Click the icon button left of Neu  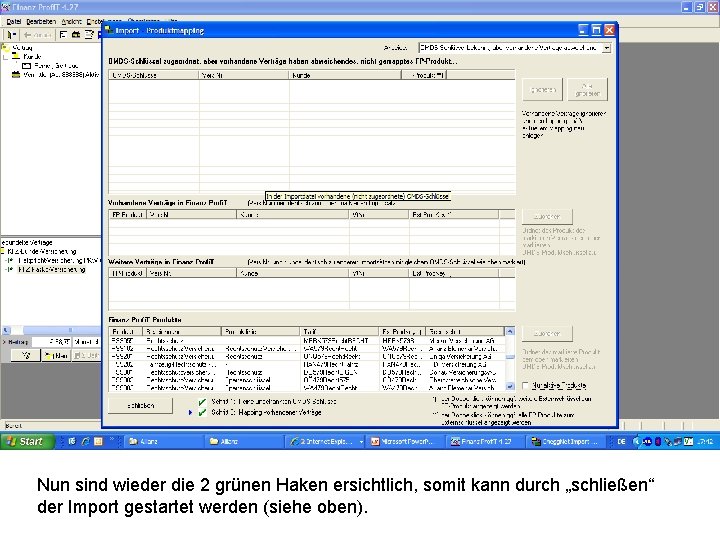point(25,355)
